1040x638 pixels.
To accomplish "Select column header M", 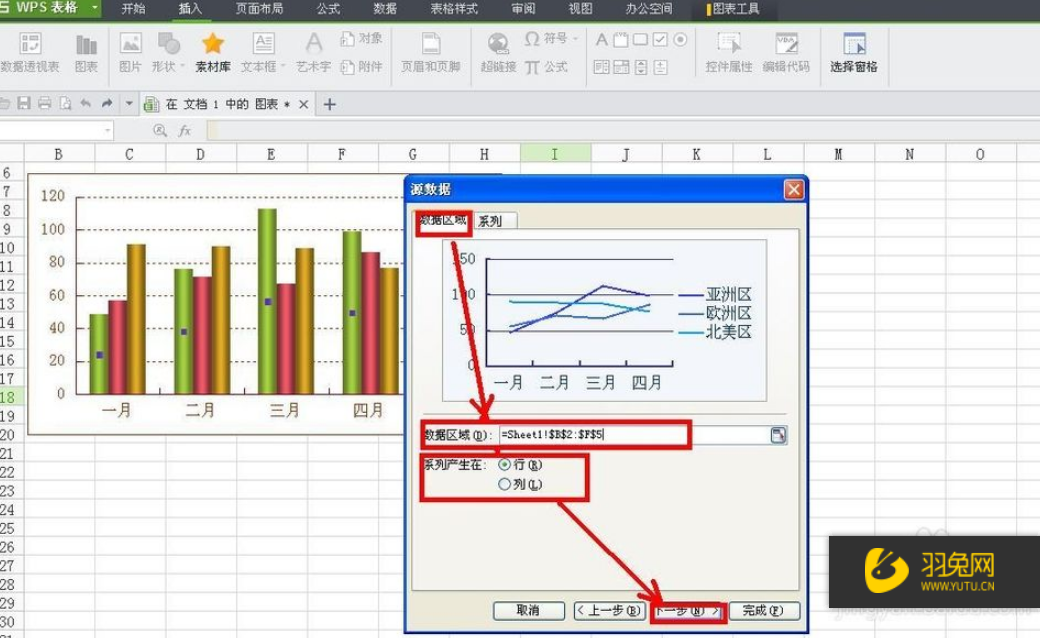I will 839,154.
